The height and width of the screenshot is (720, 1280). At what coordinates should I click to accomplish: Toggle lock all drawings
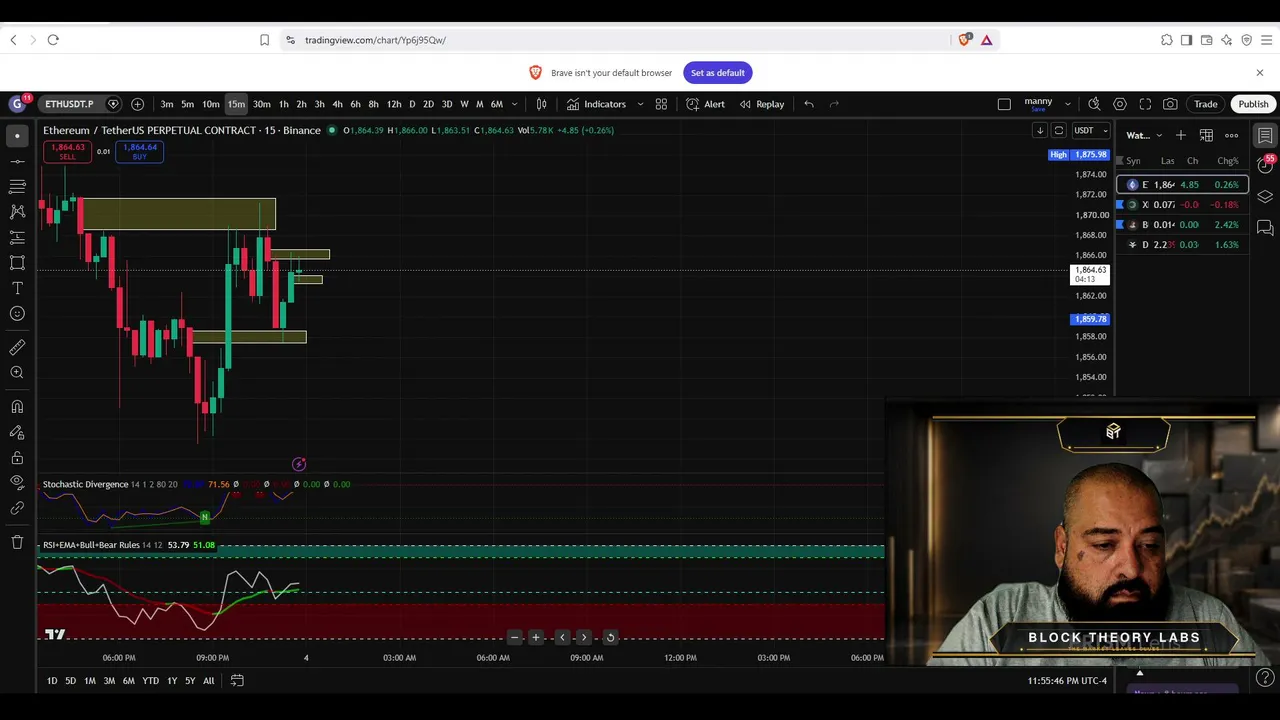[17, 458]
